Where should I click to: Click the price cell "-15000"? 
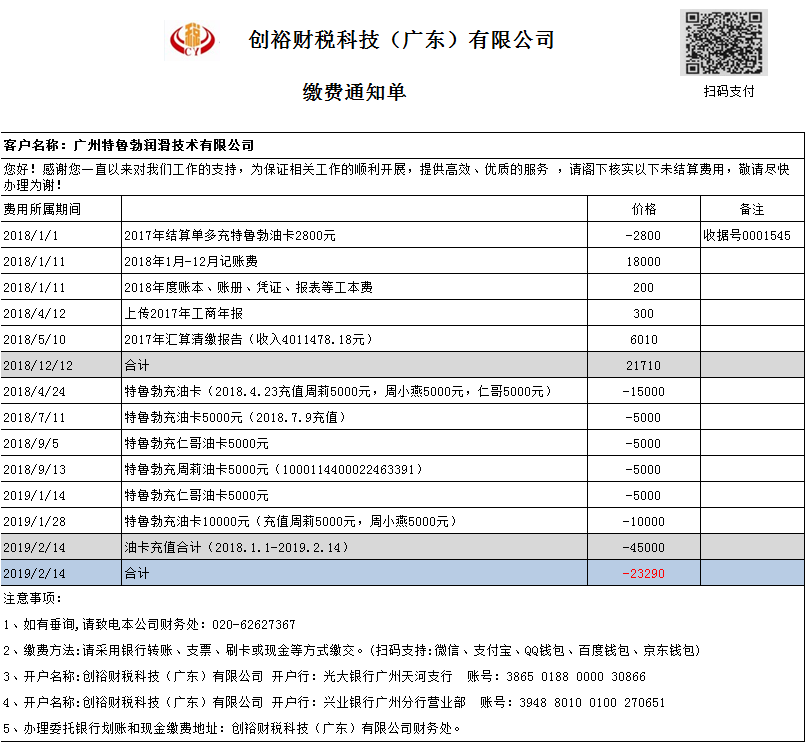pos(643,392)
